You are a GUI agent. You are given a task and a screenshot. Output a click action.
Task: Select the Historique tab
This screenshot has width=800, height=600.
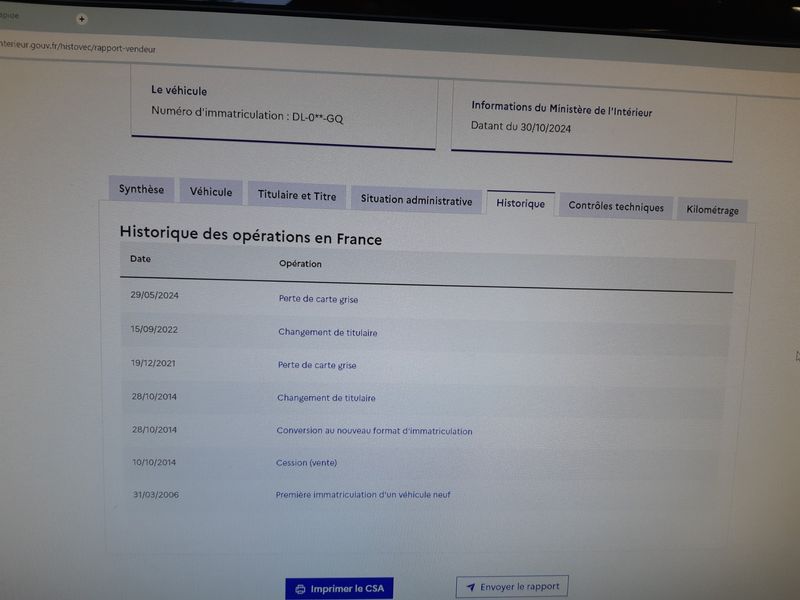[x=520, y=204]
